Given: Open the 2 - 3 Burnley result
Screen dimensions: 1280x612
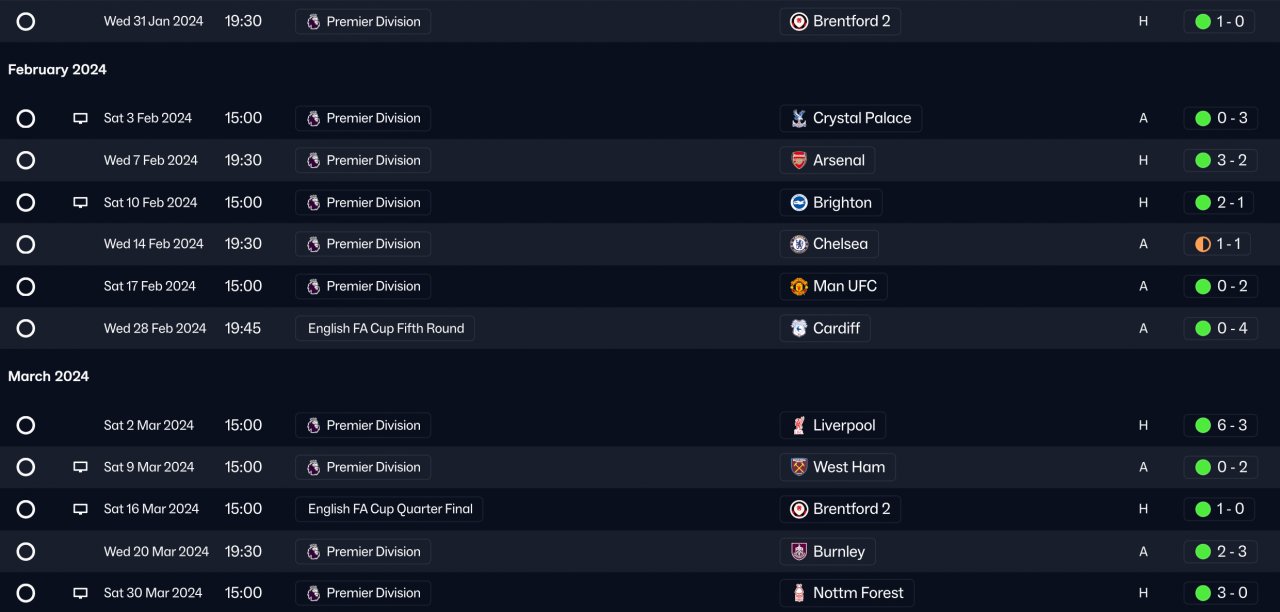Looking at the screenshot, I should (1220, 551).
